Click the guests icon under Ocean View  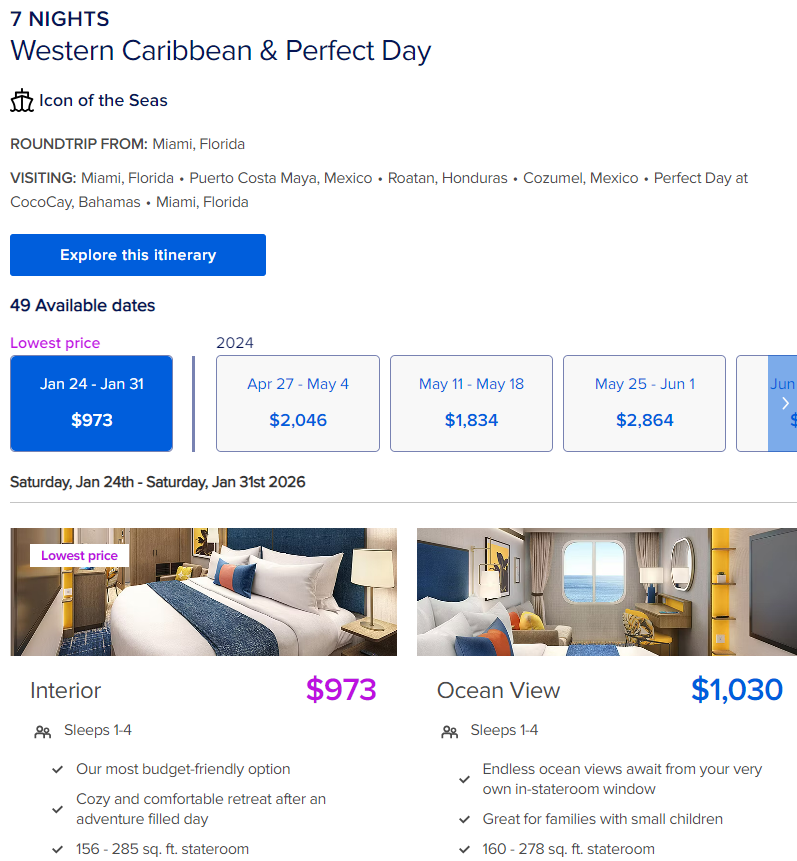tap(449, 731)
